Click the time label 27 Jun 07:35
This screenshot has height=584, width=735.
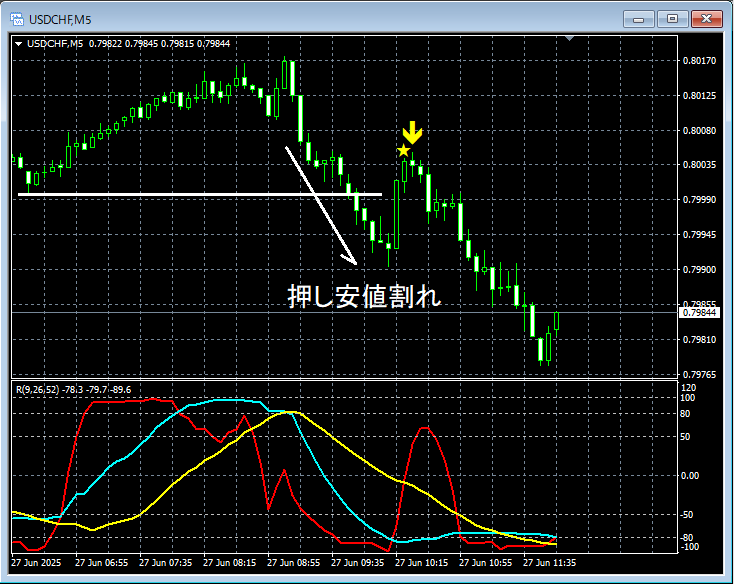[x=165, y=562]
